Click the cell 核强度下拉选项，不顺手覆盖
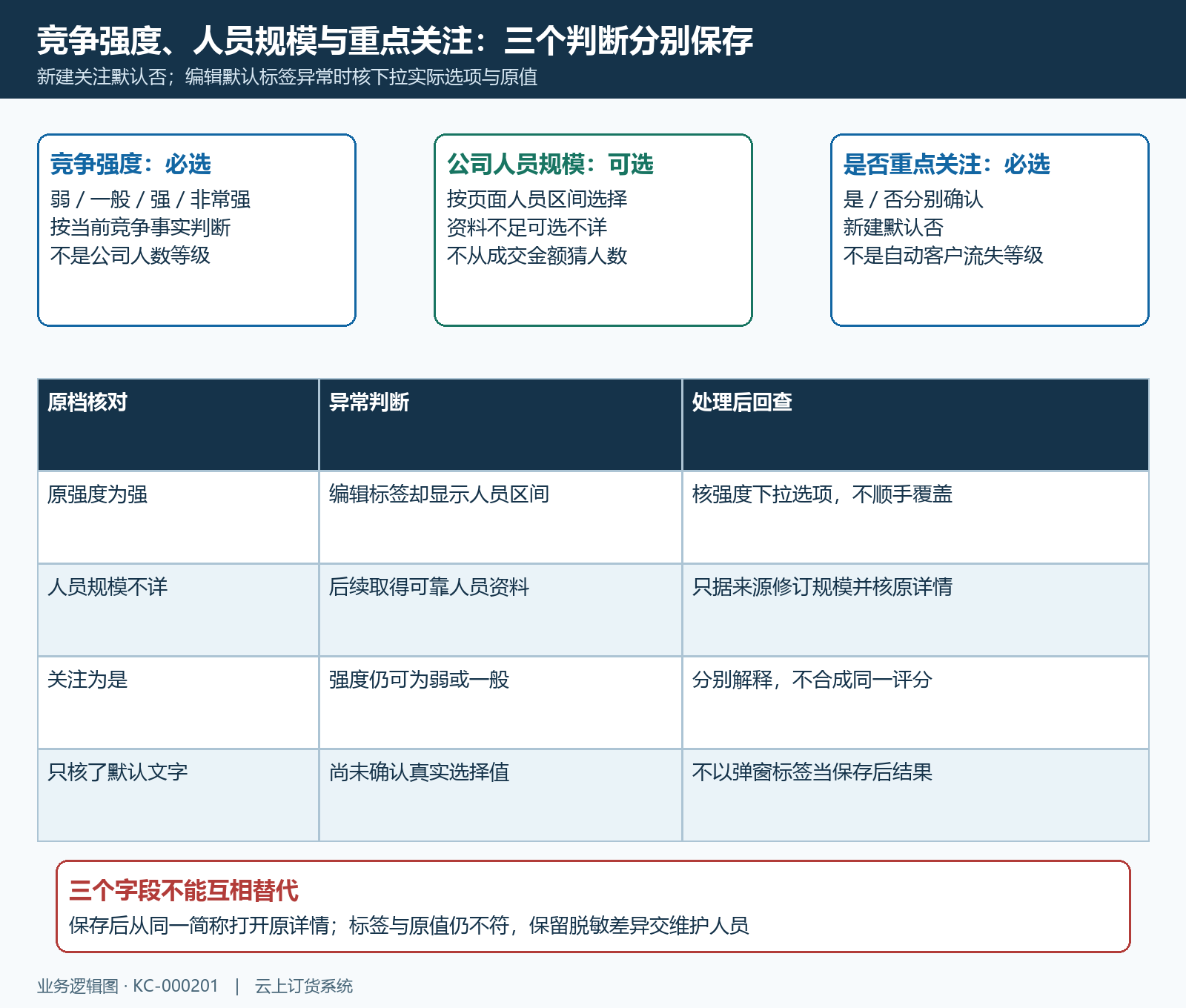1186x1008 pixels. pyautogui.click(x=916, y=517)
